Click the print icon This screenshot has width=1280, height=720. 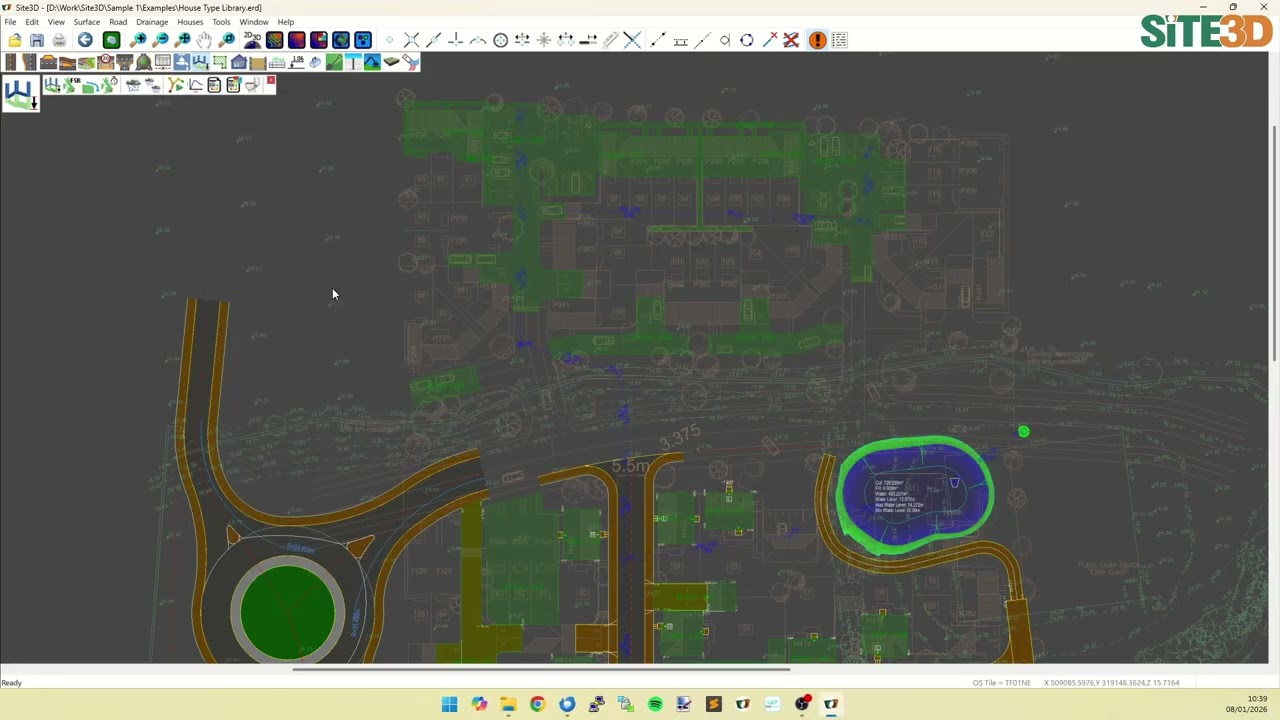59,40
